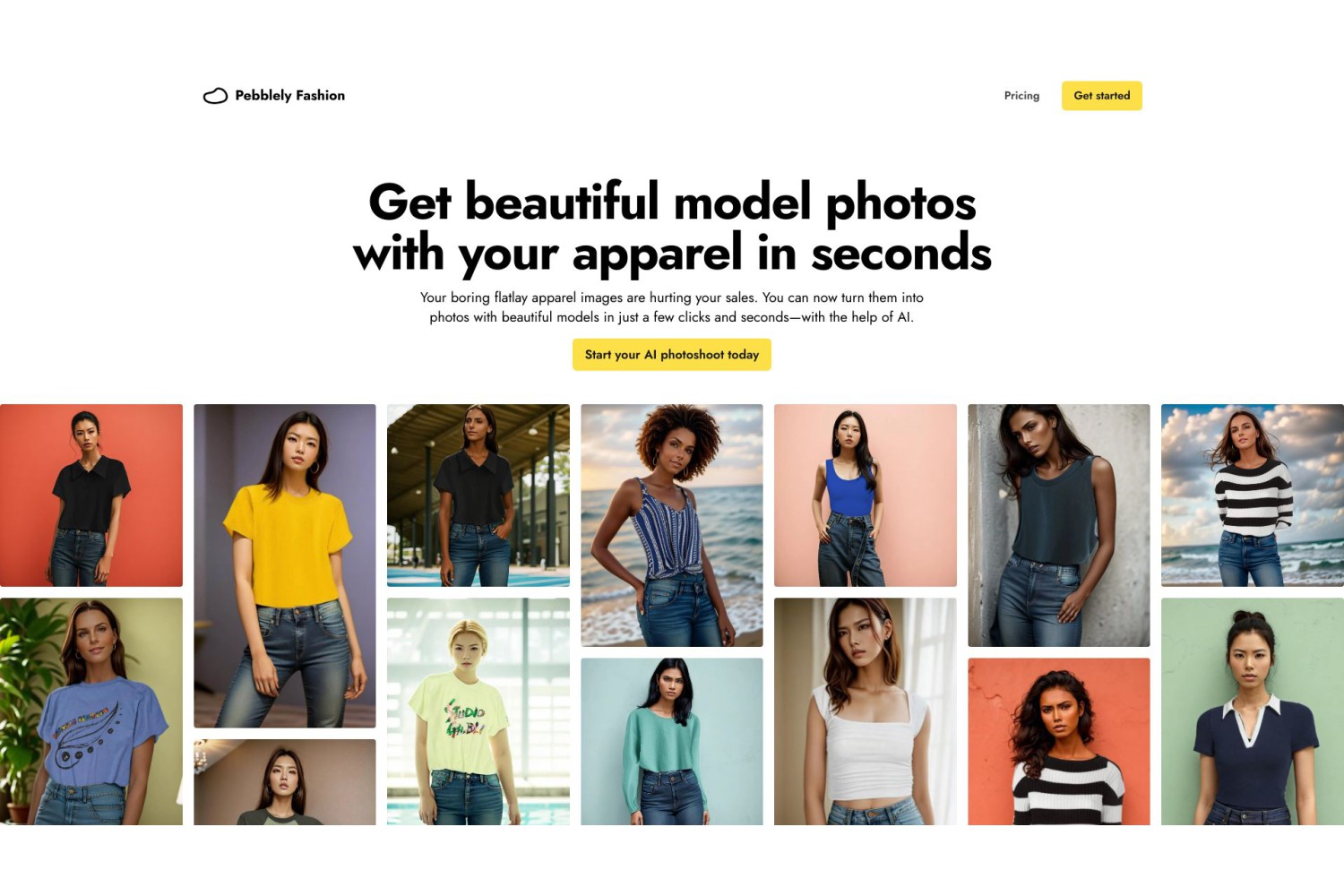Choose the gray sleeveless top wall photo
This screenshot has height=896, width=1344.
(x=1059, y=525)
